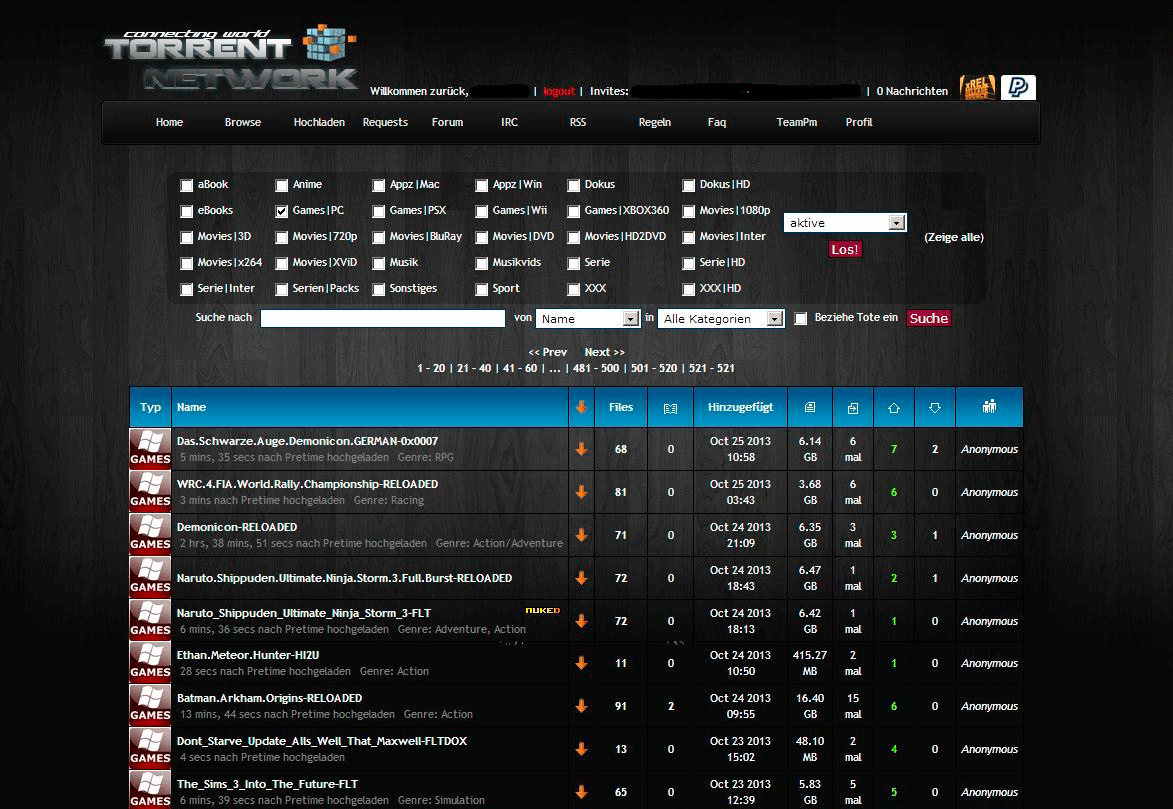Download Naruto Full.Burst-RELOADED torrent arrow
Image resolution: width=1173 pixels, height=809 pixels.
point(581,578)
